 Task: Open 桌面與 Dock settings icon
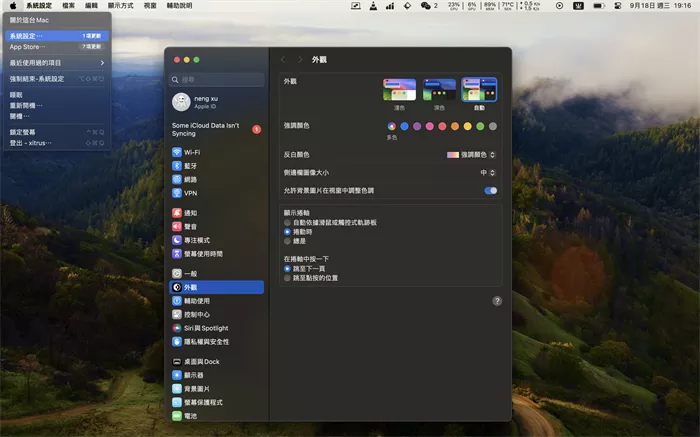(x=177, y=361)
